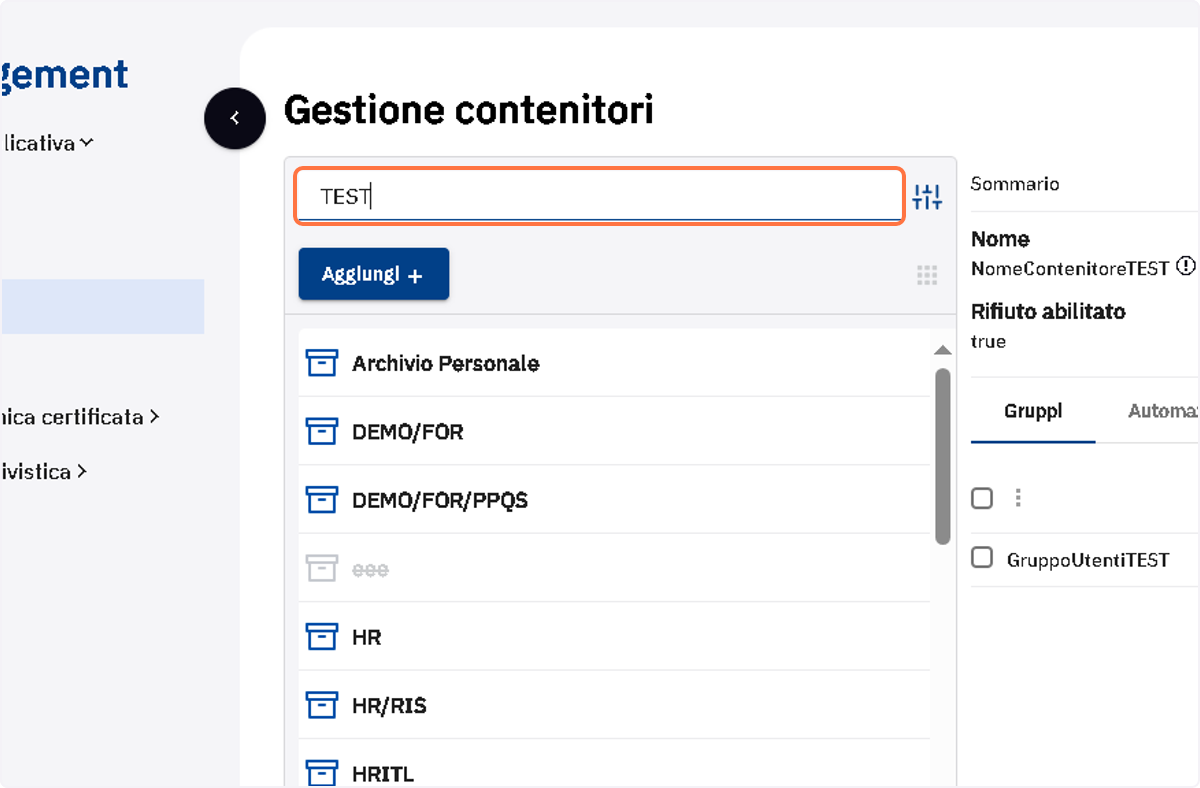Click the archive icon of DEMO/FOR
The image size is (1200, 788).
point(321,431)
